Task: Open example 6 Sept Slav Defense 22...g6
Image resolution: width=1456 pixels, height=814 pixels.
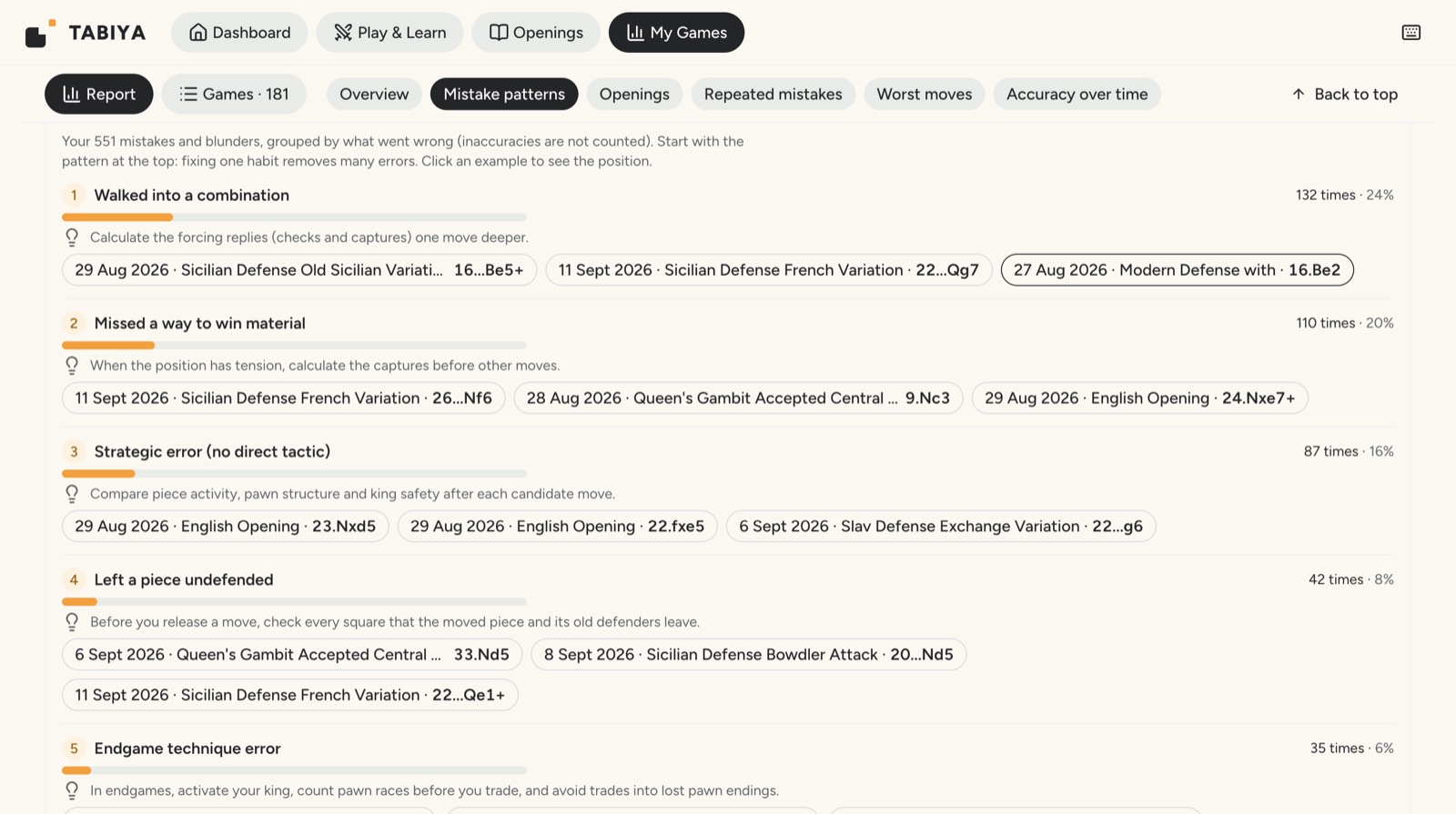Action: (x=941, y=527)
